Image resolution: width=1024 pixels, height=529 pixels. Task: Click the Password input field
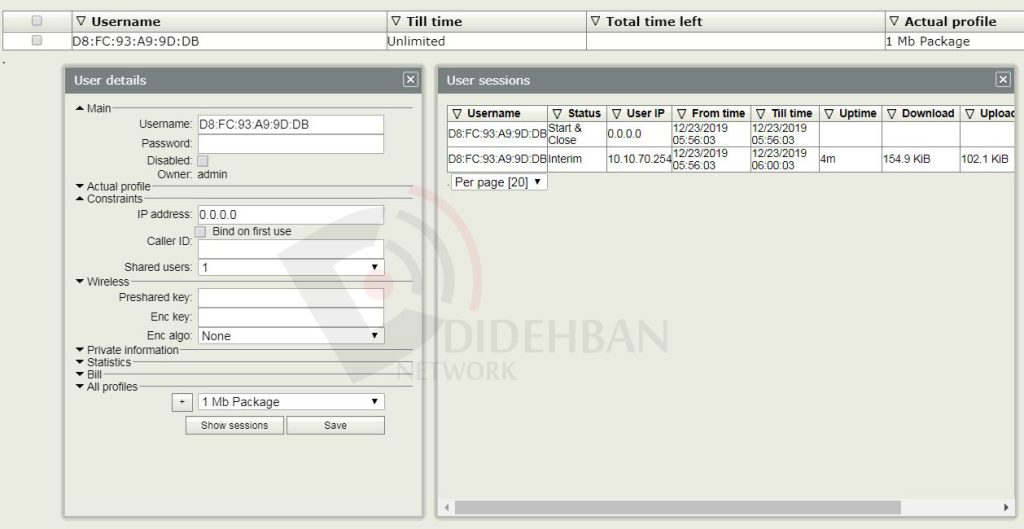tap(291, 144)
